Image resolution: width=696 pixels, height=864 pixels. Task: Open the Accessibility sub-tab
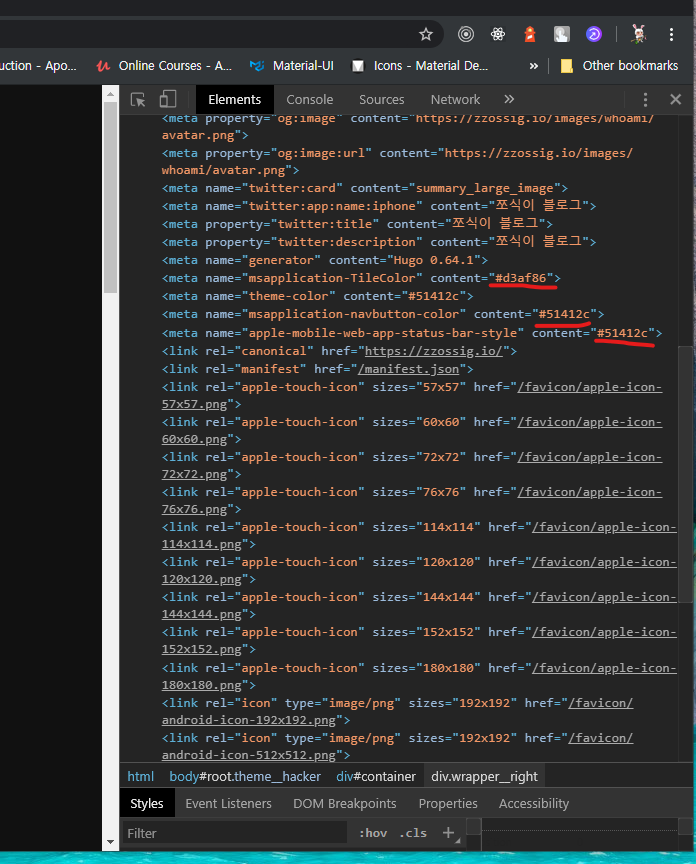click(x=533, y=803)
